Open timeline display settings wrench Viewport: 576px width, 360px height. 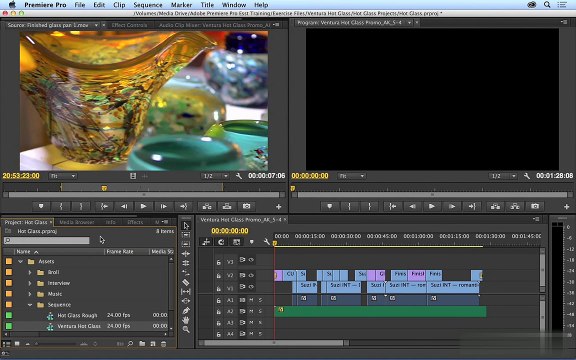coord(266,242)
